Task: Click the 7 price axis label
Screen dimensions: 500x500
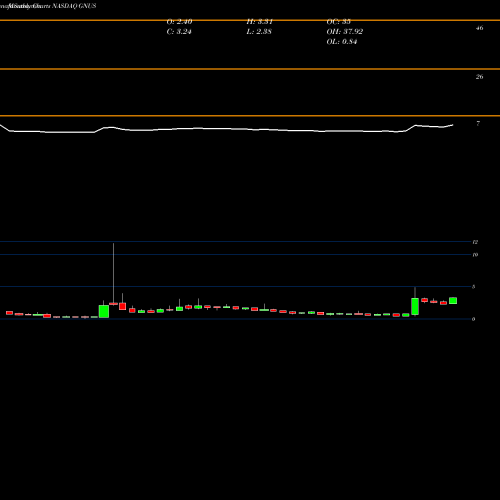Action: (478, 123)
